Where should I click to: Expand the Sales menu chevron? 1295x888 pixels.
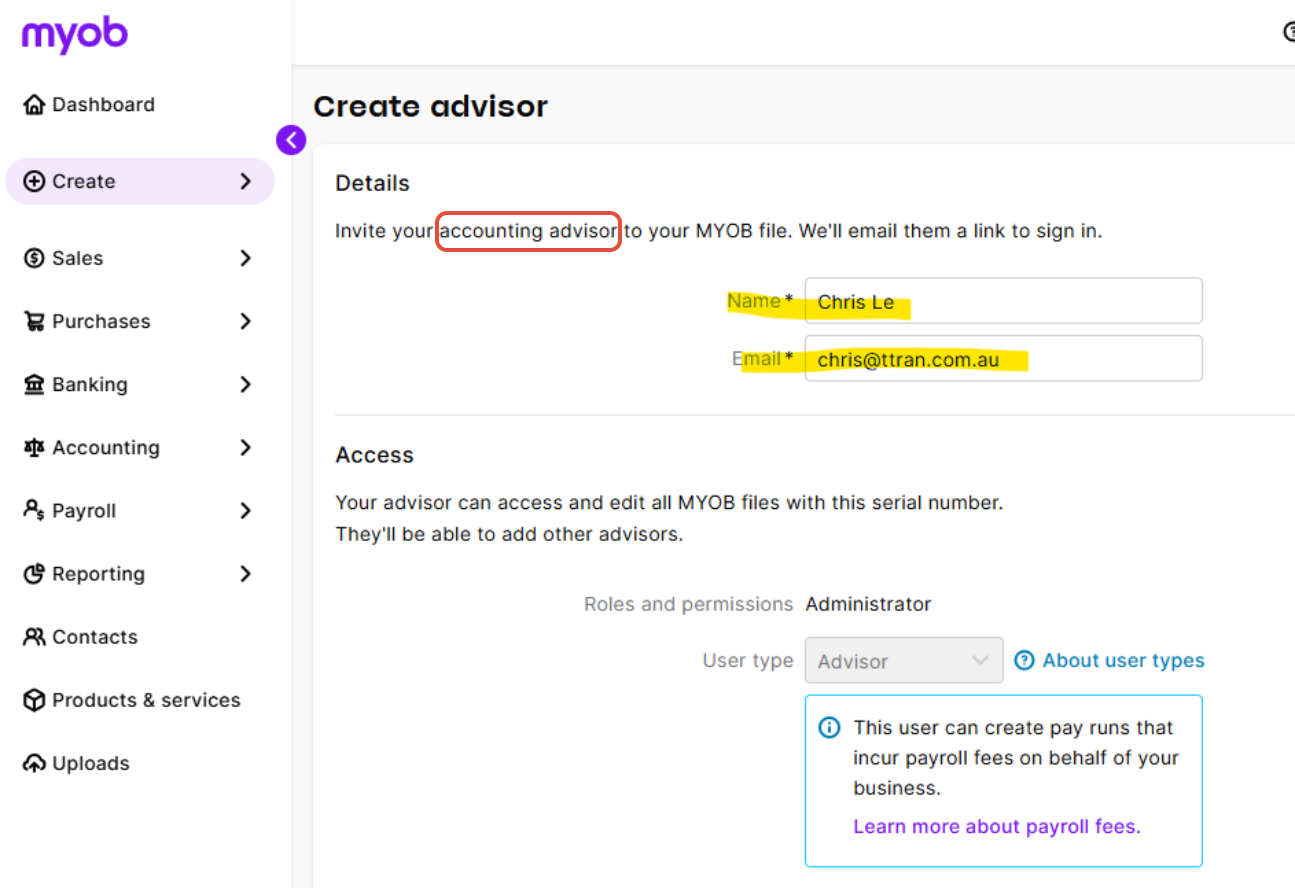pyautogui.click(x=246, y=258)
